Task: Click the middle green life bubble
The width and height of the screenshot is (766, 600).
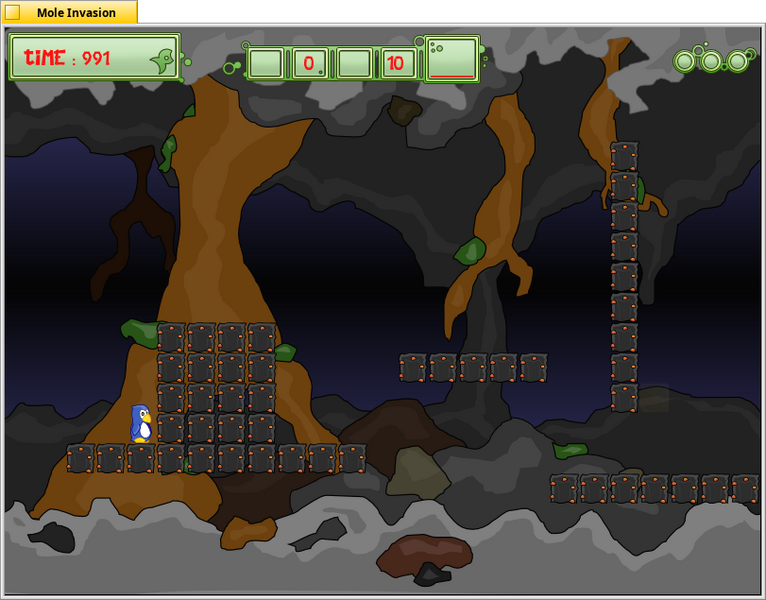Action: [711, 62]
